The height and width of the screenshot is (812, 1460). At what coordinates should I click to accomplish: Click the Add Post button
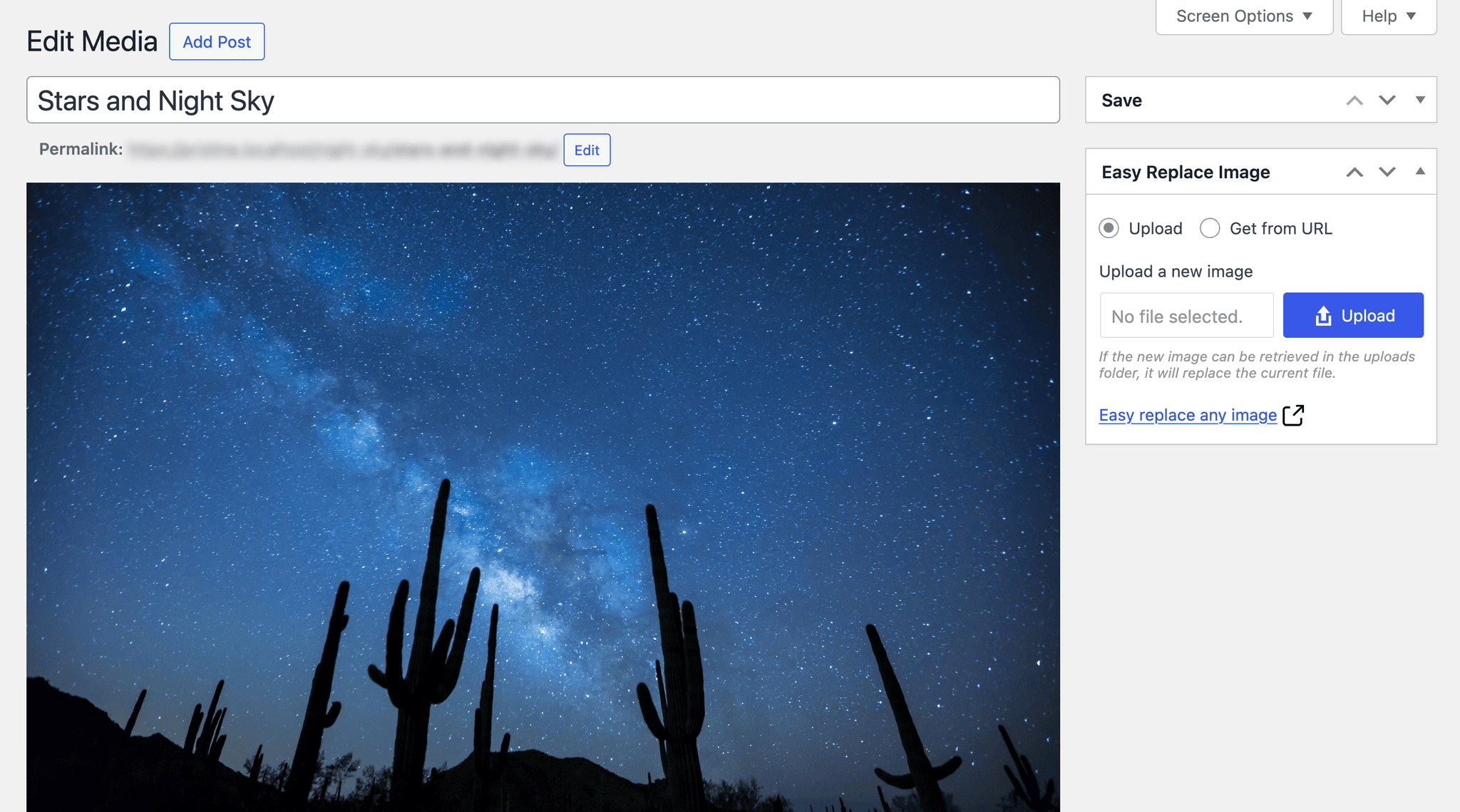[217, 41]
